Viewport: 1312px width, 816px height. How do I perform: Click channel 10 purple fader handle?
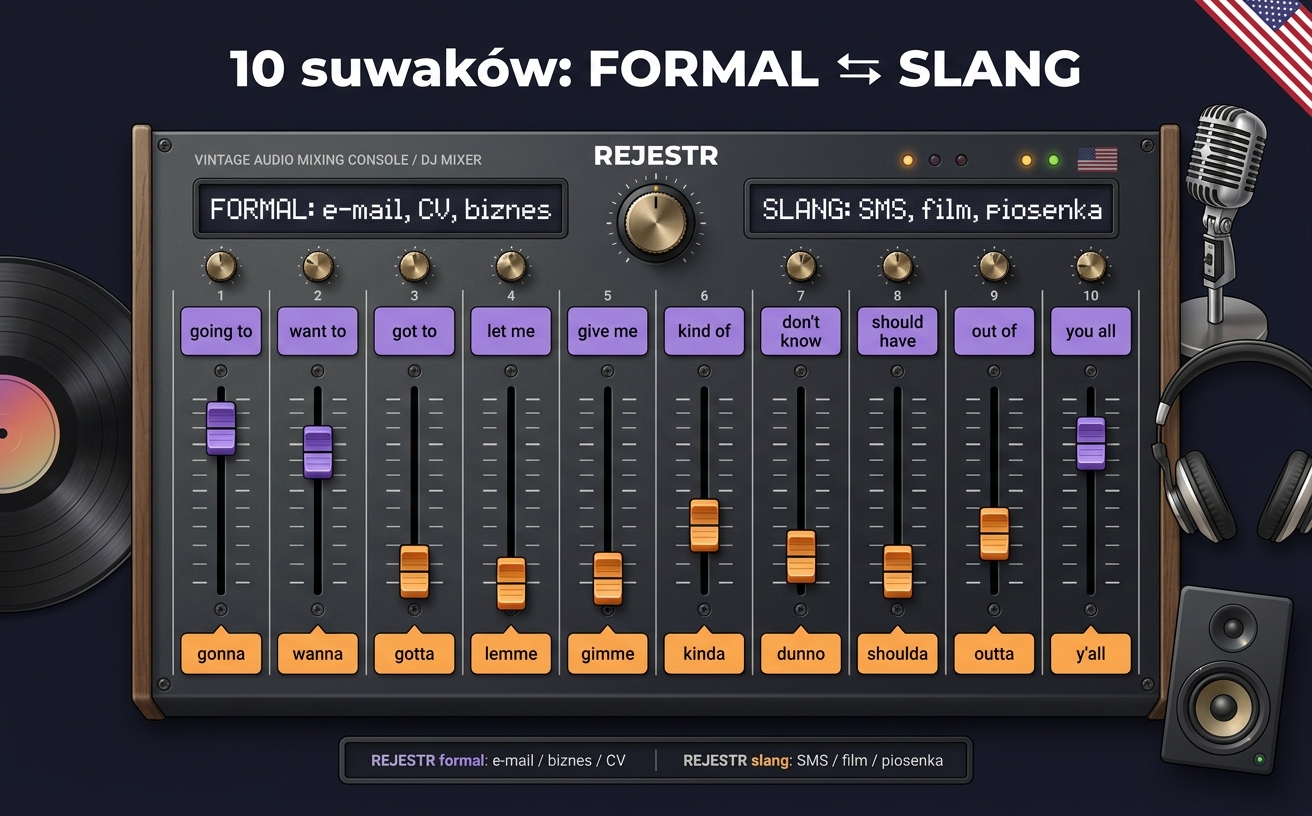click(1091, 443)
